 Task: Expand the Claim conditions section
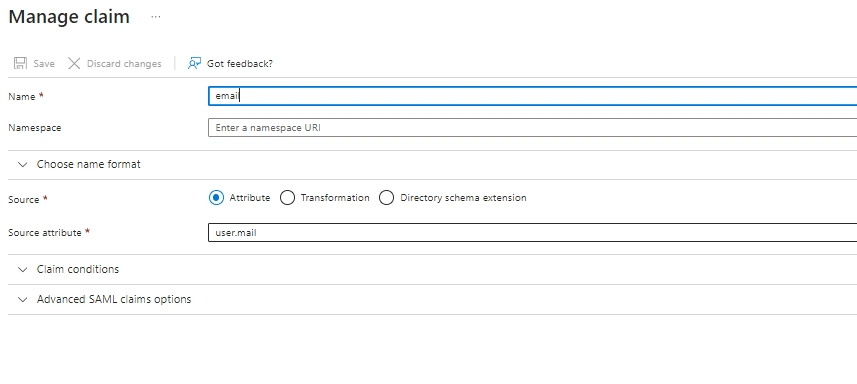coord(78,269)
